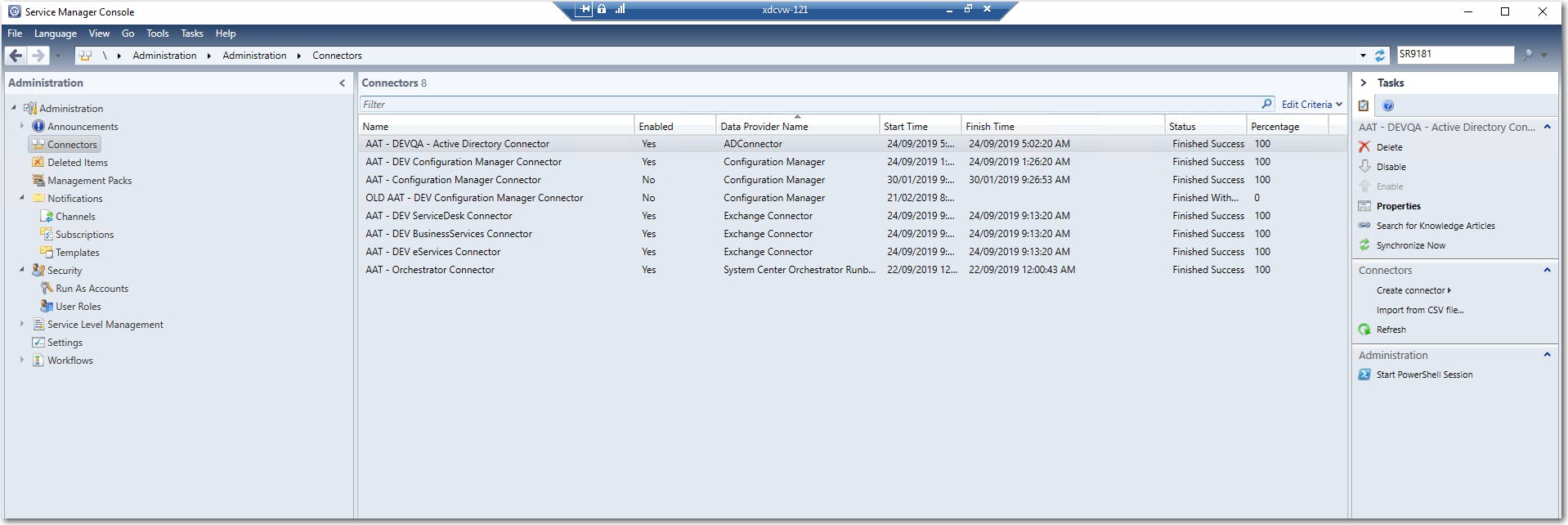Screen dimensions: 1568x525
Task: Select AAT - DEV BusinessServices Connector row
Action: 853,234
